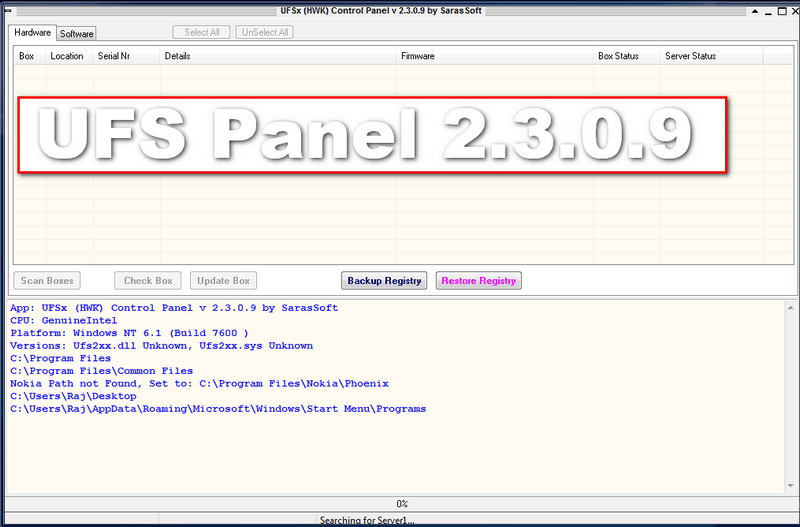Click the log line 'App: UFSx (HWK) Control Panel'
The width and height of the screenshot is (800, 527).
[174, 308]
